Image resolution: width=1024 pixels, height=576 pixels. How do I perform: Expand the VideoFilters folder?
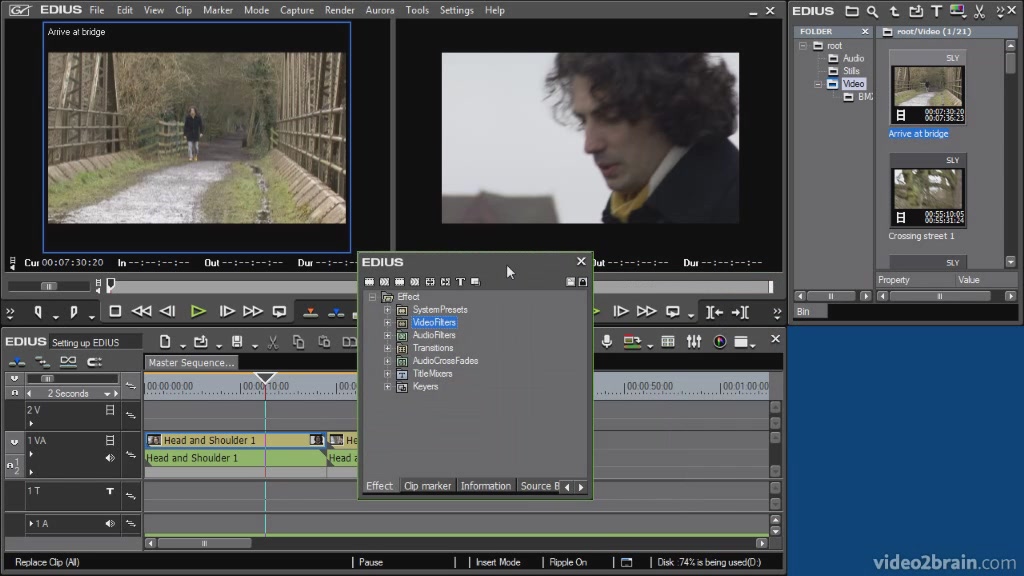(x=387, y=323)
